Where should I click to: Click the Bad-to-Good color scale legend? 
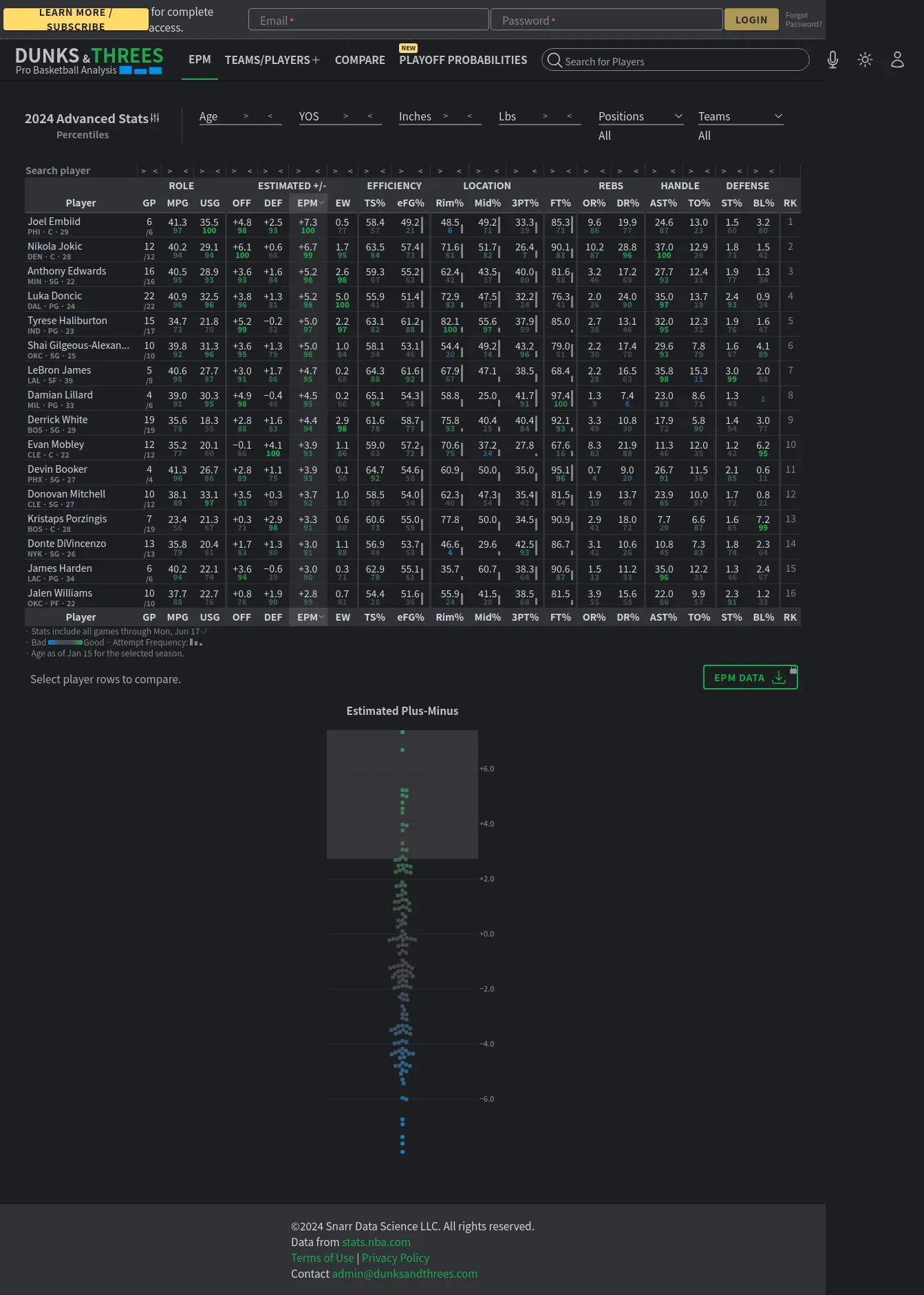[x=65, y=643]
